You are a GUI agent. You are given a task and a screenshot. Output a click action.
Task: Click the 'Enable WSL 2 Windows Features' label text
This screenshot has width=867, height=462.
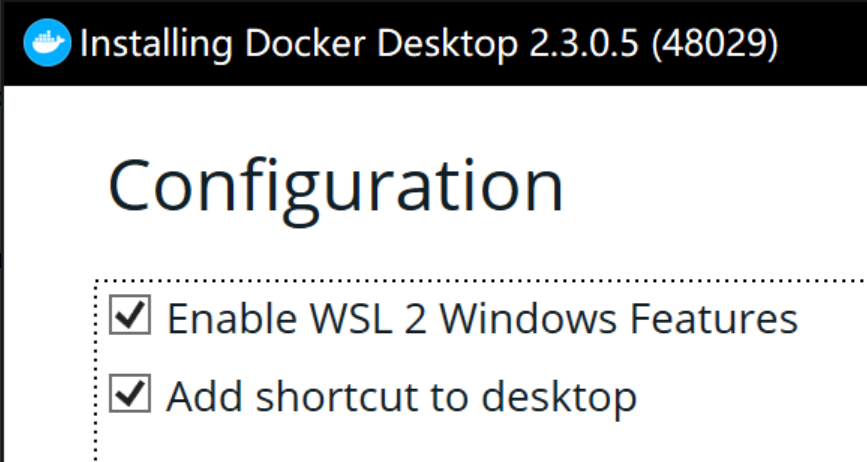tap(482, 319)
